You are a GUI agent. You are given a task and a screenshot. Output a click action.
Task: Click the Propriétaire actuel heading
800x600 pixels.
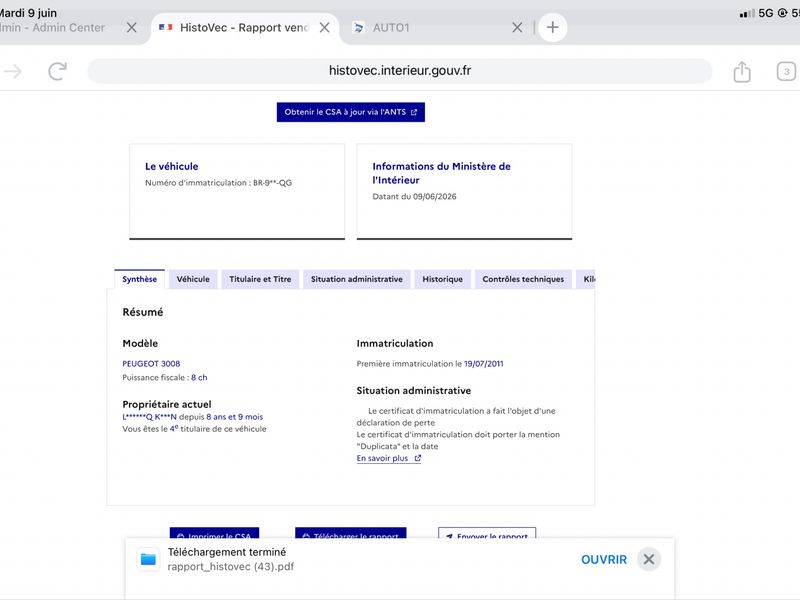(167, 404)
